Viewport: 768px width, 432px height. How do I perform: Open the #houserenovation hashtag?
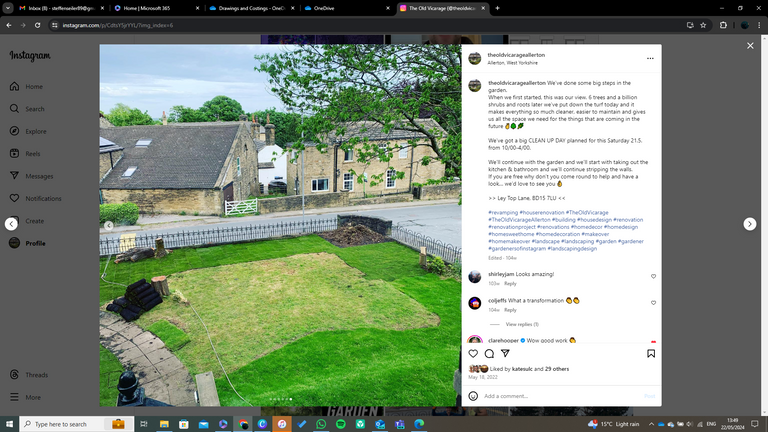point(542,213)
